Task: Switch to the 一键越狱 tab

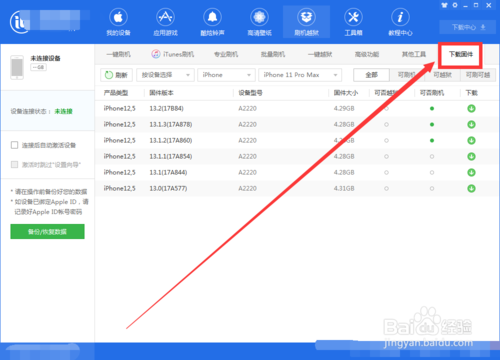Action: coord(320,54)
